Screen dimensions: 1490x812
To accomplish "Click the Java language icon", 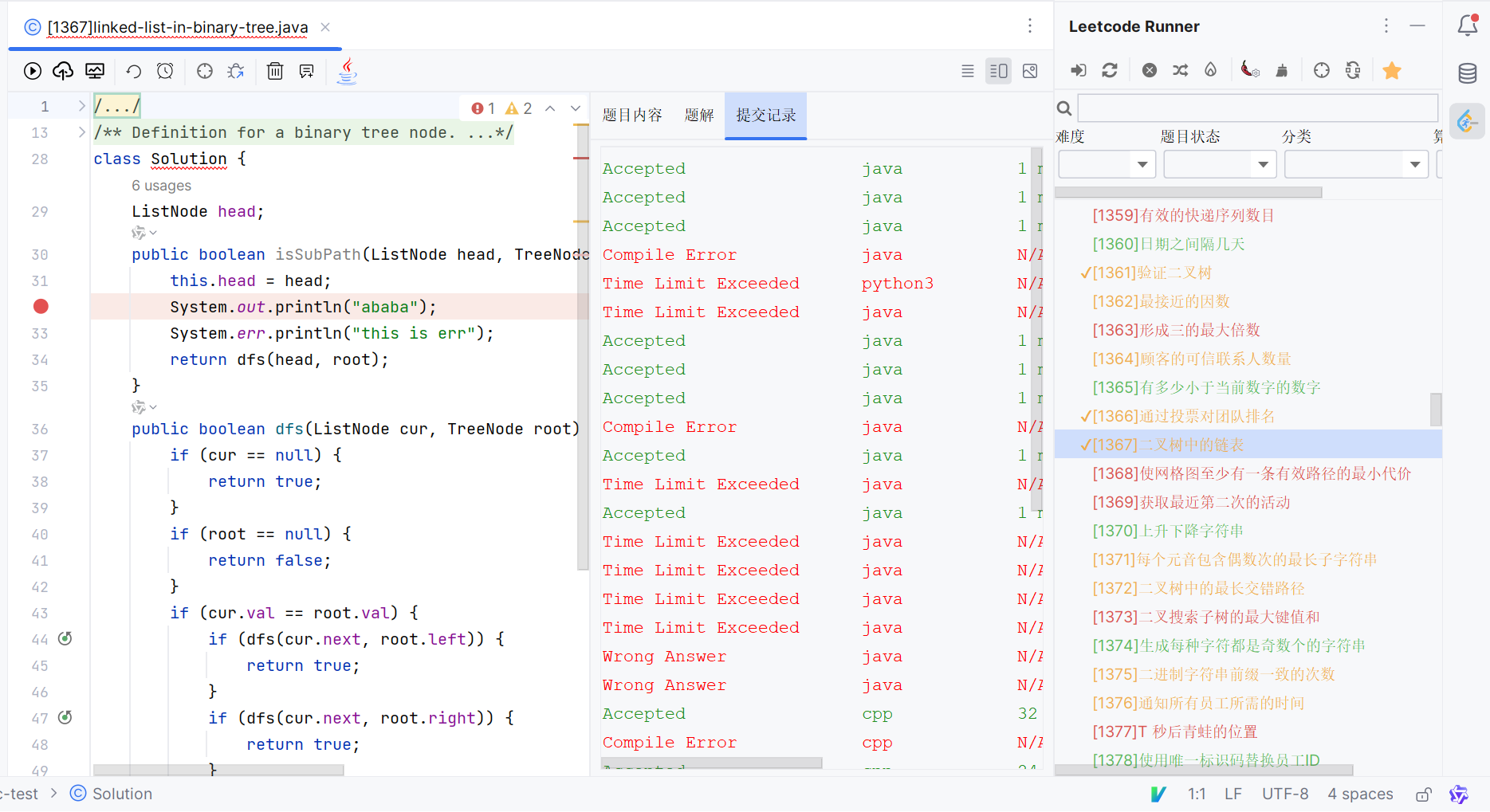I will pyautogui.click(x=347, y=71).
